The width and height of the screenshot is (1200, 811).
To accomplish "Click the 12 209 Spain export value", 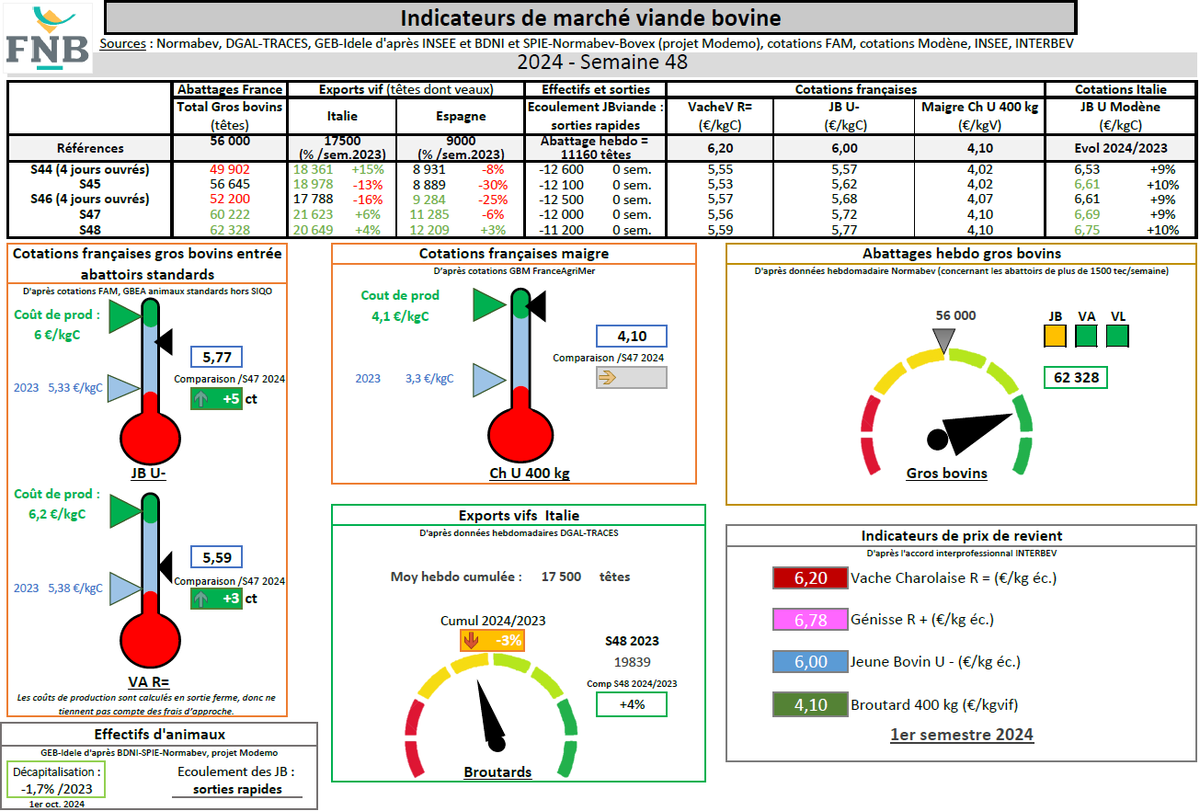I will pyautogui.click(x=432, y=229).
